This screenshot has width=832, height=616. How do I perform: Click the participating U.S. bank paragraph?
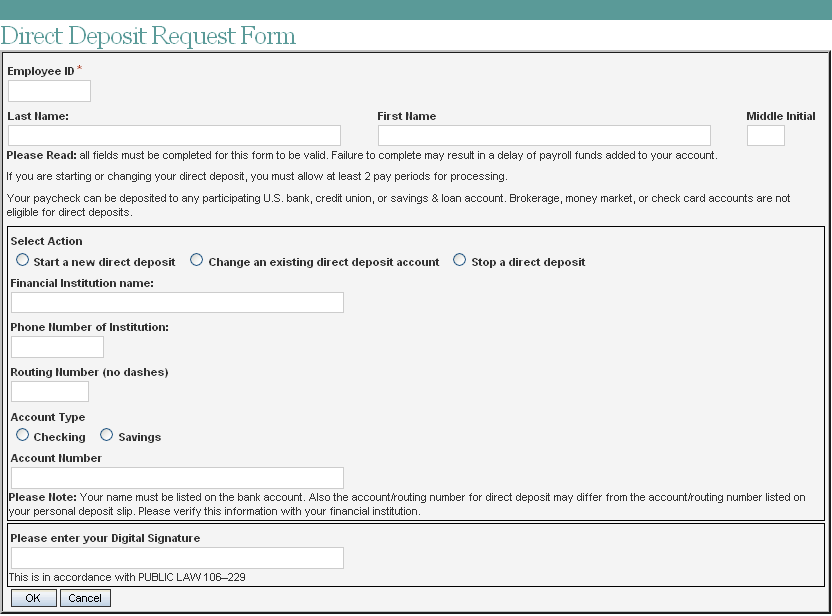point(398,205)
